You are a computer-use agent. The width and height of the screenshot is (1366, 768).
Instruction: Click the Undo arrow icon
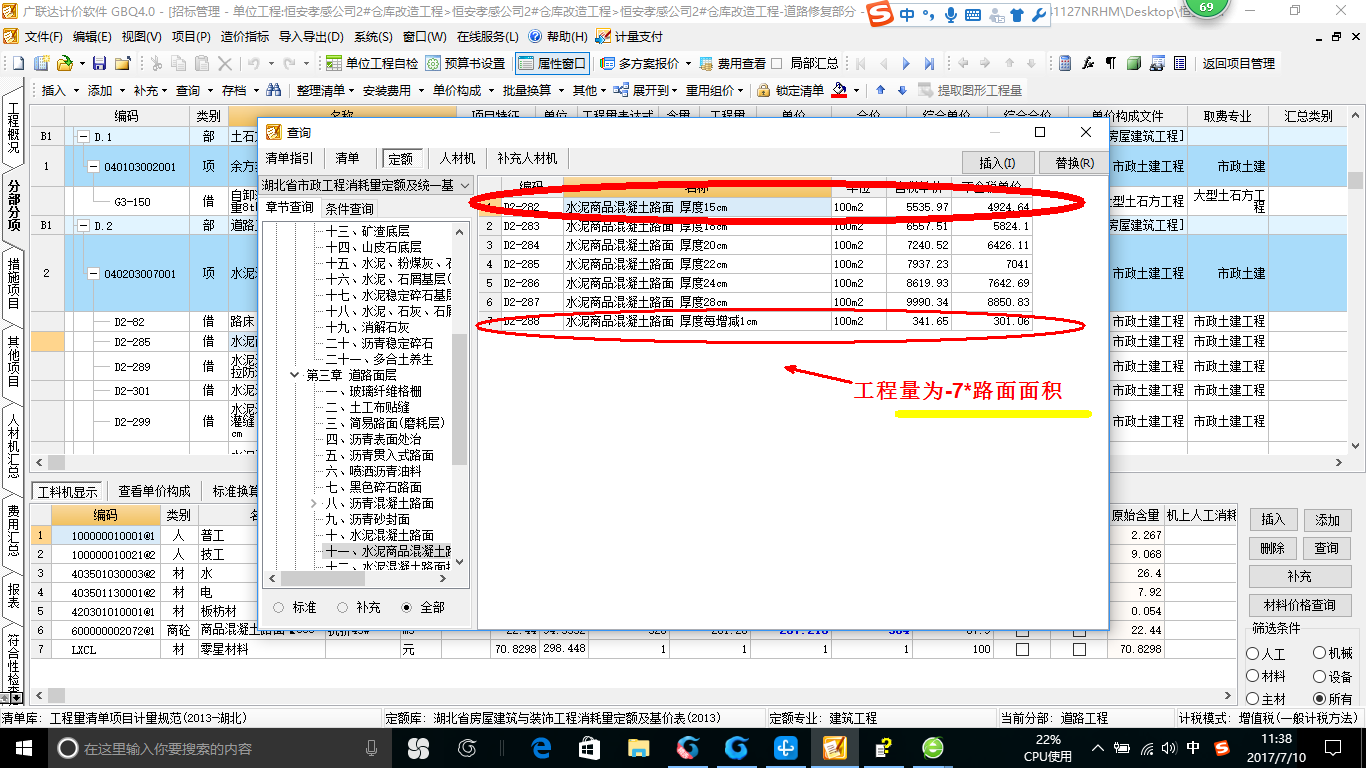(252, 63)
